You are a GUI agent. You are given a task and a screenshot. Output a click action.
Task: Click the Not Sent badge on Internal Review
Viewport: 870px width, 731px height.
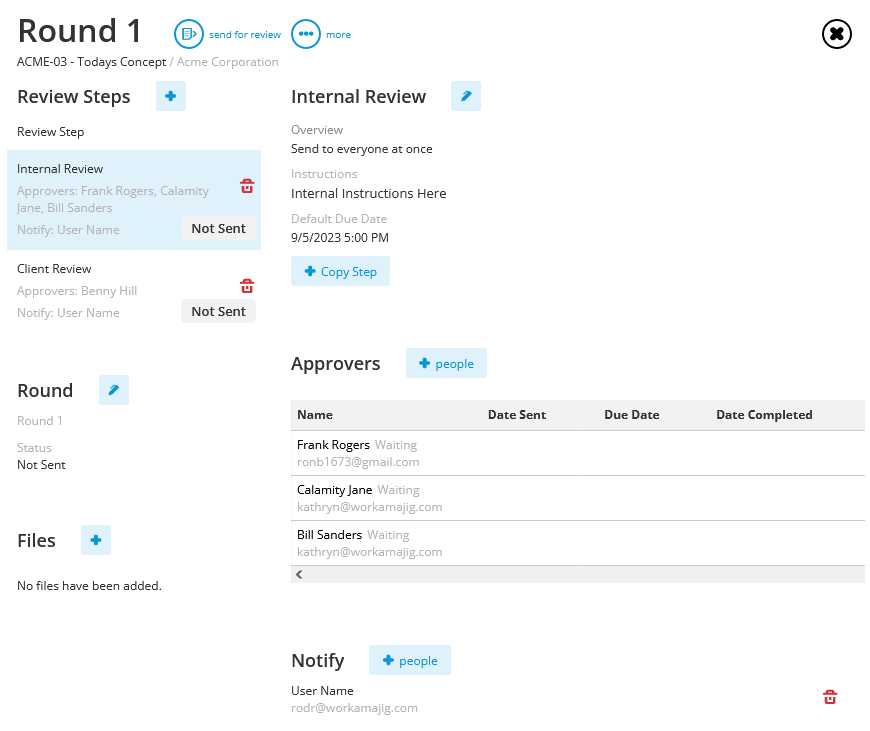click(x=218, y=228)
